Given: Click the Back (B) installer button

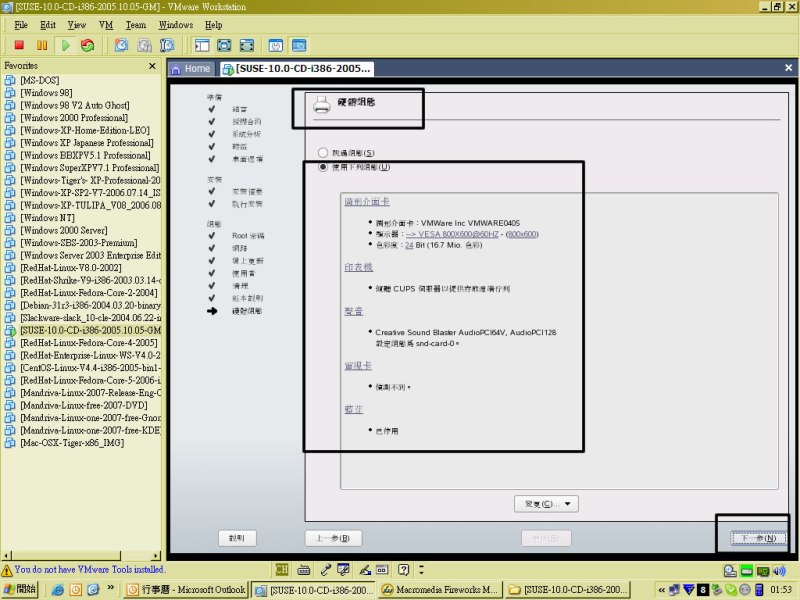Looking at the screenshot, I should pos(333,538).
